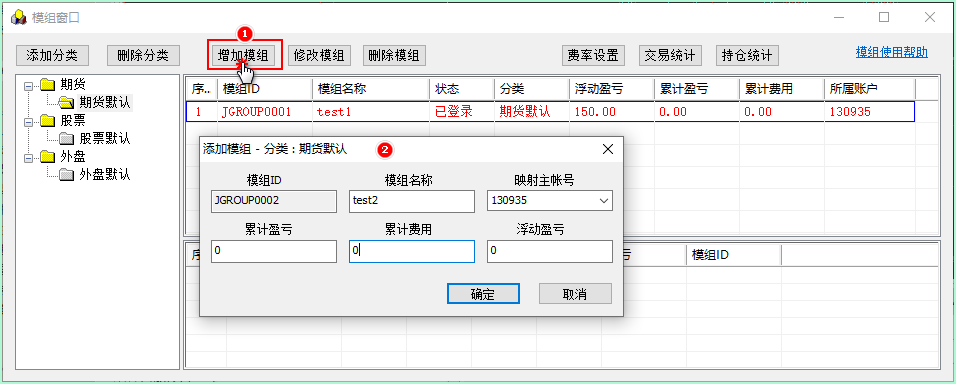Viewport: 956px width, 384px height.
Task: Click the 累计费用 column header in table
Action: [x=781, y=88]
